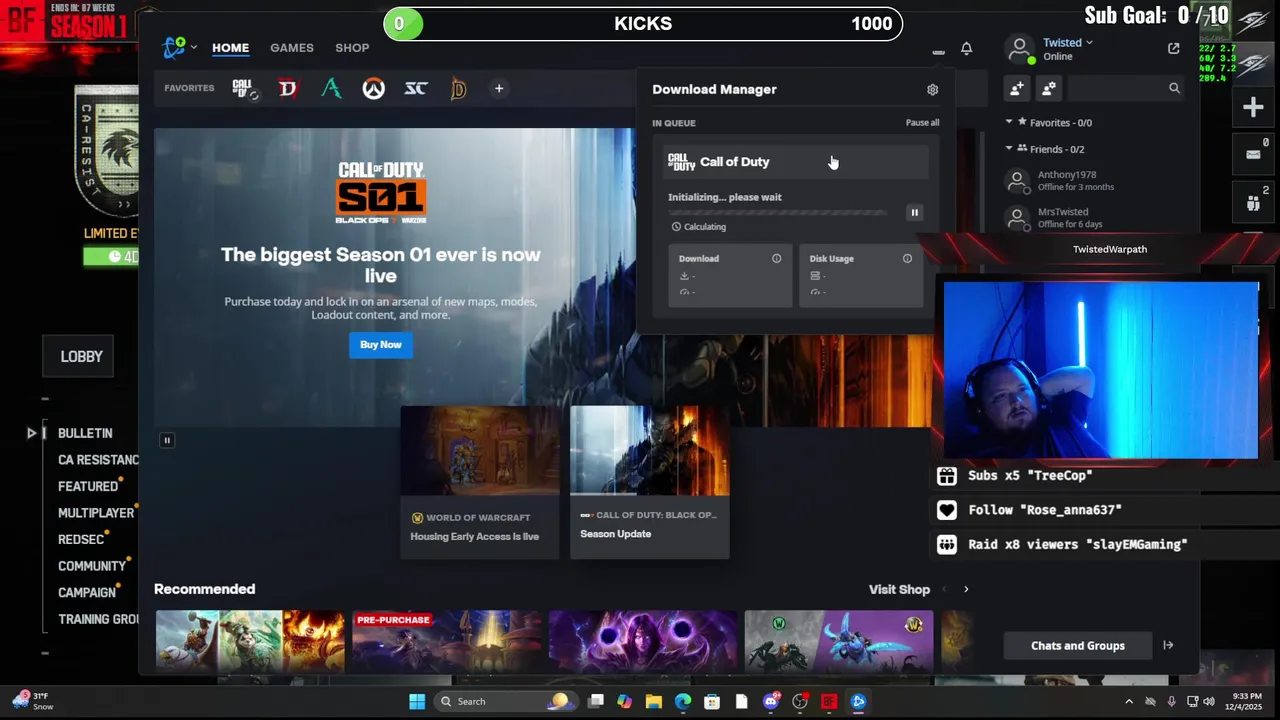Open COMMUNITY in the game menu
The width and height of the screenshot is (1280, 720).
click(x=92, y=566)
